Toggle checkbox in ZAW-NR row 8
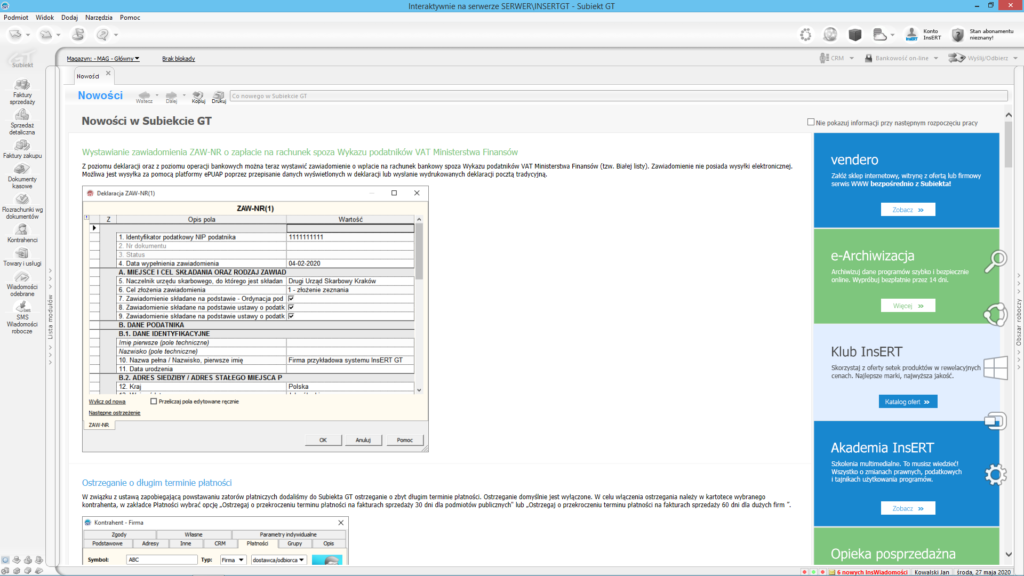 [x=291, y=307]
